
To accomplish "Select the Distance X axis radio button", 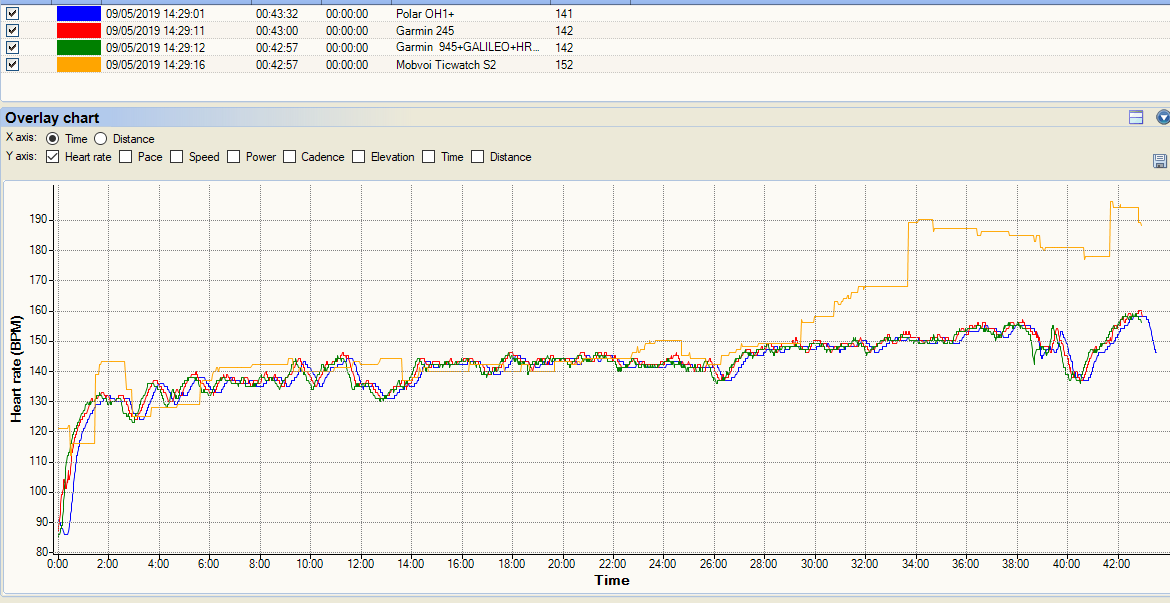I will coord(101,139).
